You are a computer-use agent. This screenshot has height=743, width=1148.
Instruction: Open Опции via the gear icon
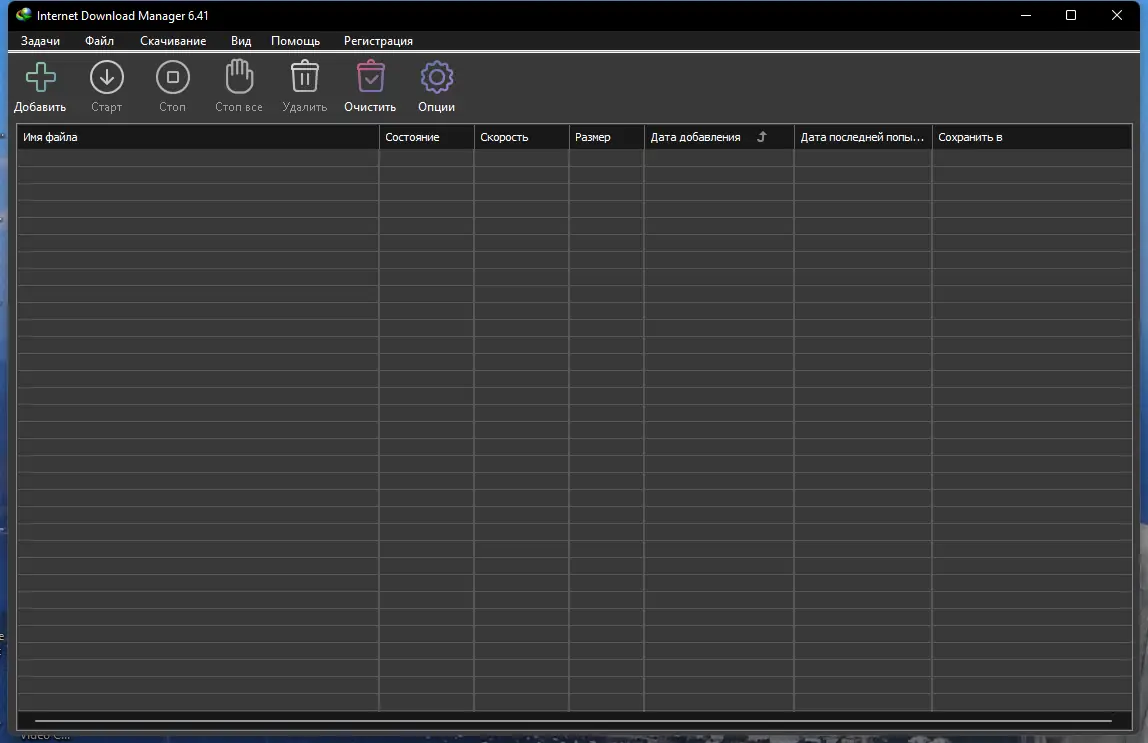pyautogui.click(x=436, y=77)
